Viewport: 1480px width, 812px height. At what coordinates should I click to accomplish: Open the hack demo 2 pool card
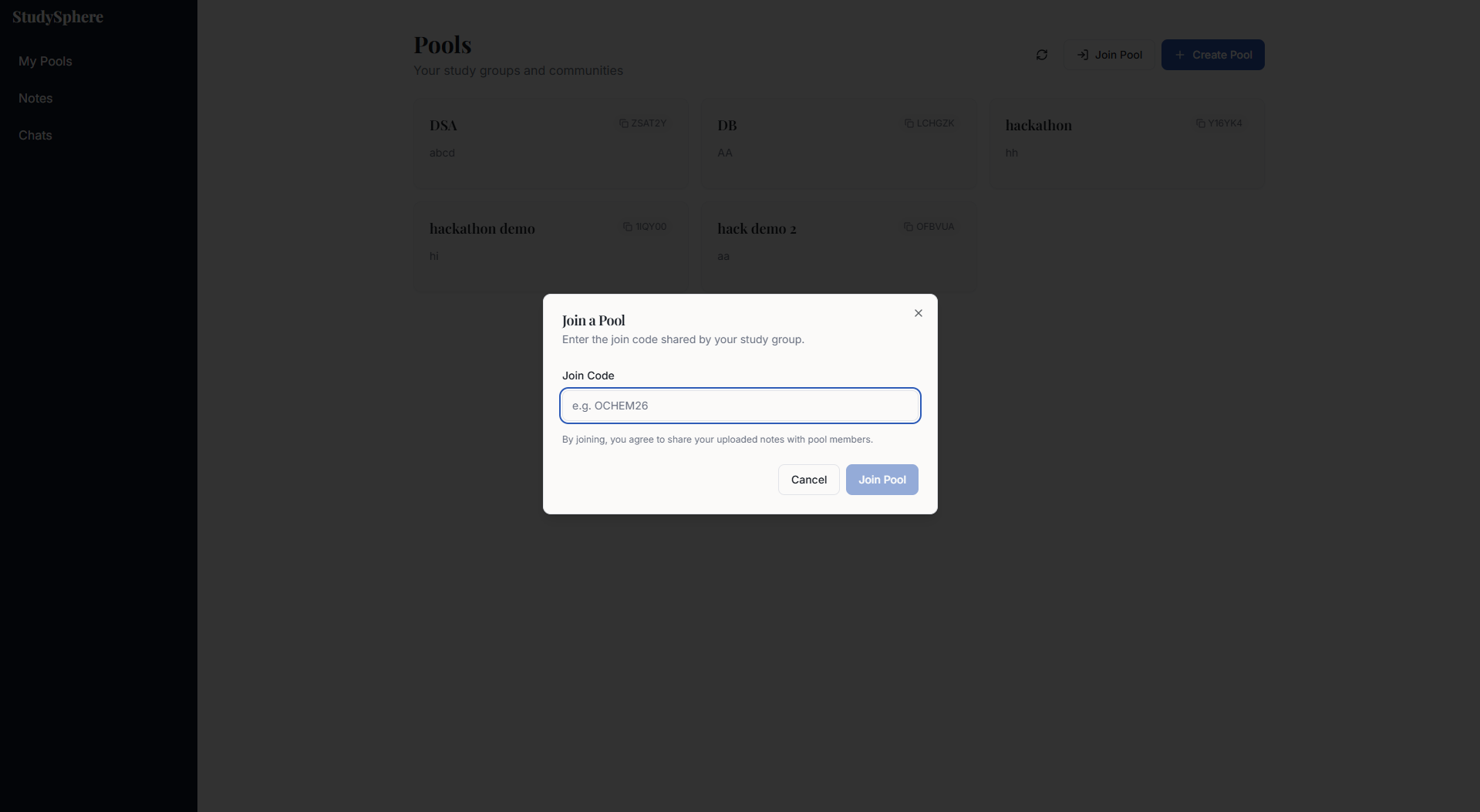(839, 248)
